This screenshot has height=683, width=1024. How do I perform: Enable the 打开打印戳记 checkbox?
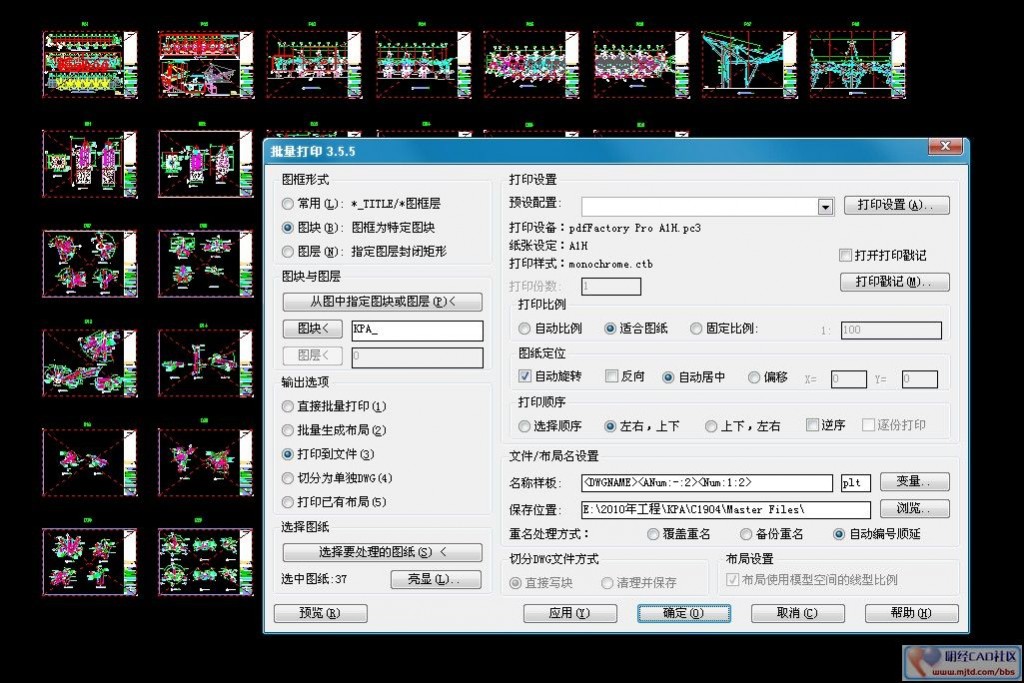coord(845,255)
